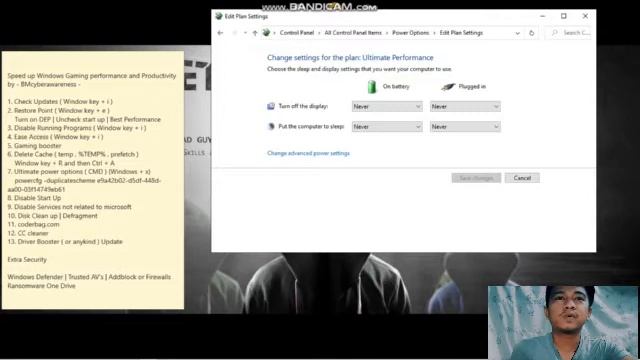
Task: Click the Save changes button
Action: click(476, 178)
